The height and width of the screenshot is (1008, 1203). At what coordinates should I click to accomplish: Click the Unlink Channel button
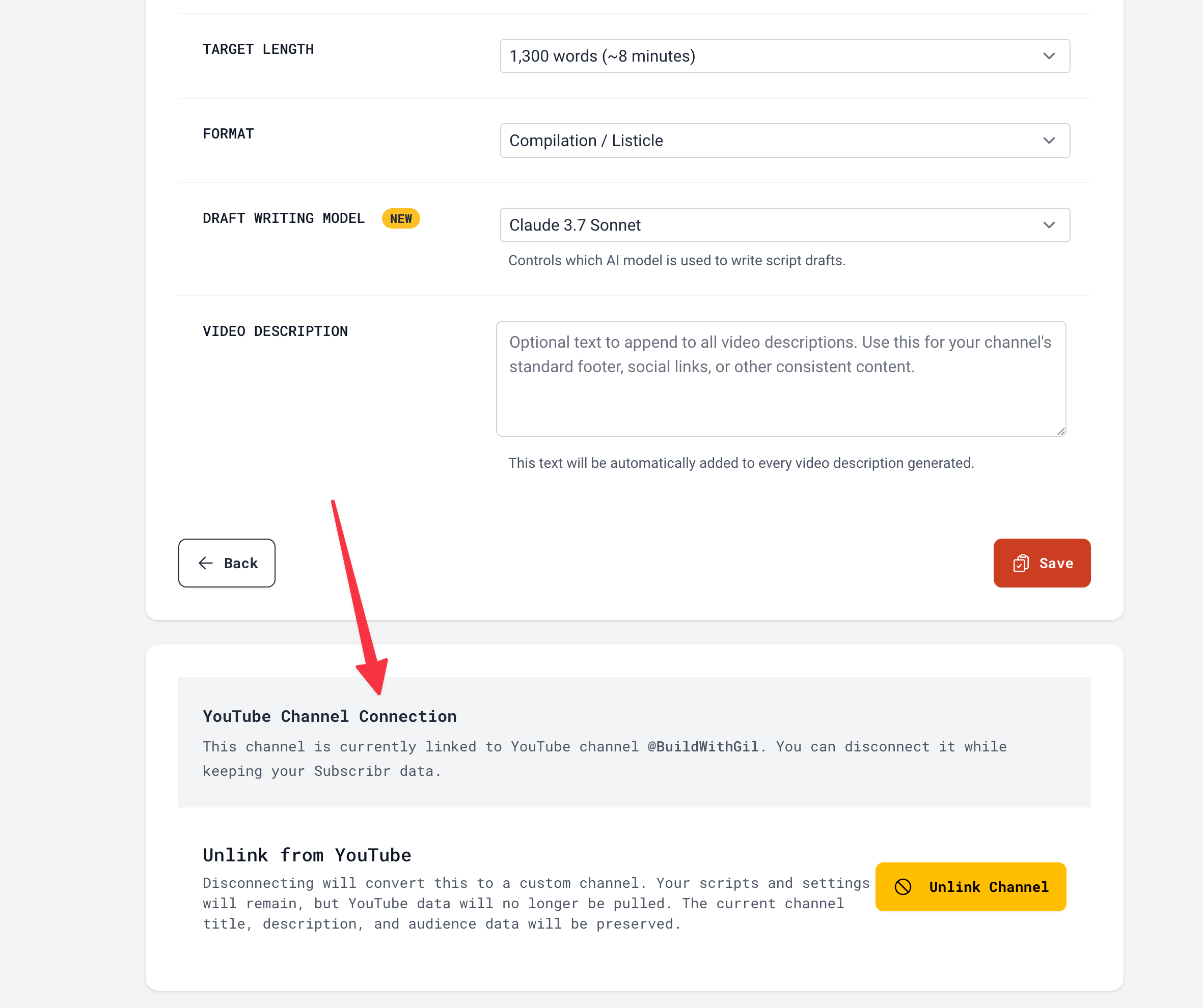[970, 887]
